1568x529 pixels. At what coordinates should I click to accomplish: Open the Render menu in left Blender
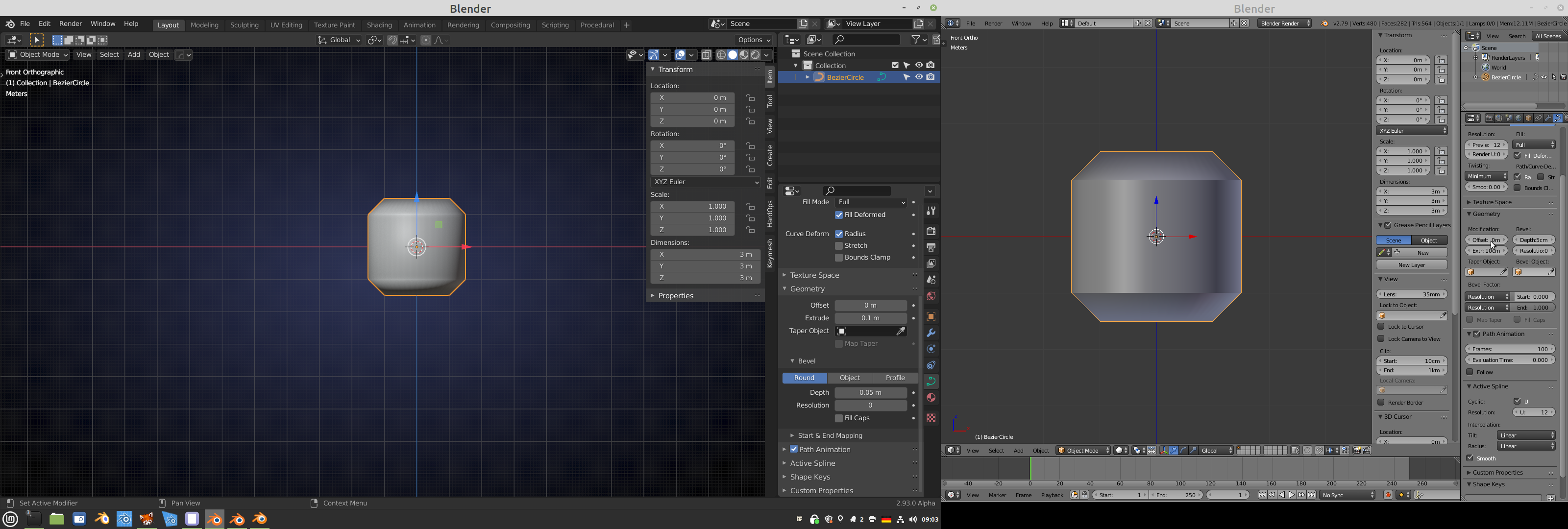coord(71,24)
